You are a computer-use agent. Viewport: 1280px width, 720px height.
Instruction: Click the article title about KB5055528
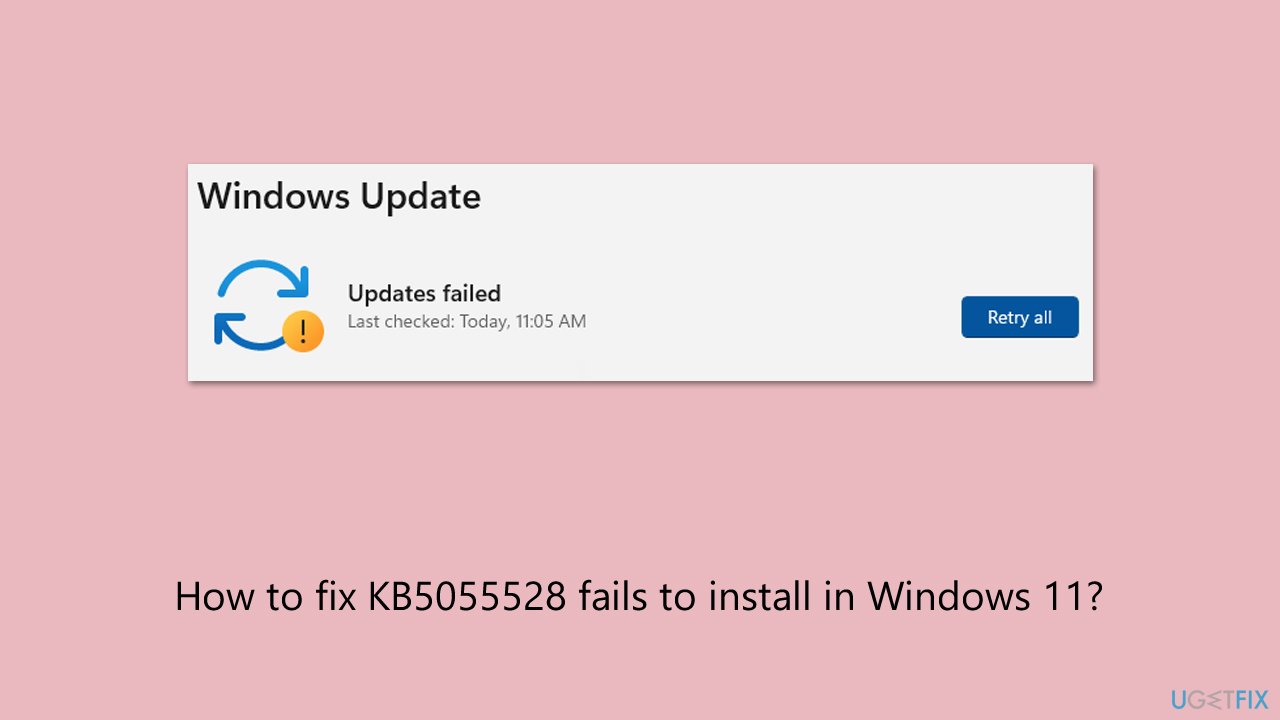tap(640, 596)
